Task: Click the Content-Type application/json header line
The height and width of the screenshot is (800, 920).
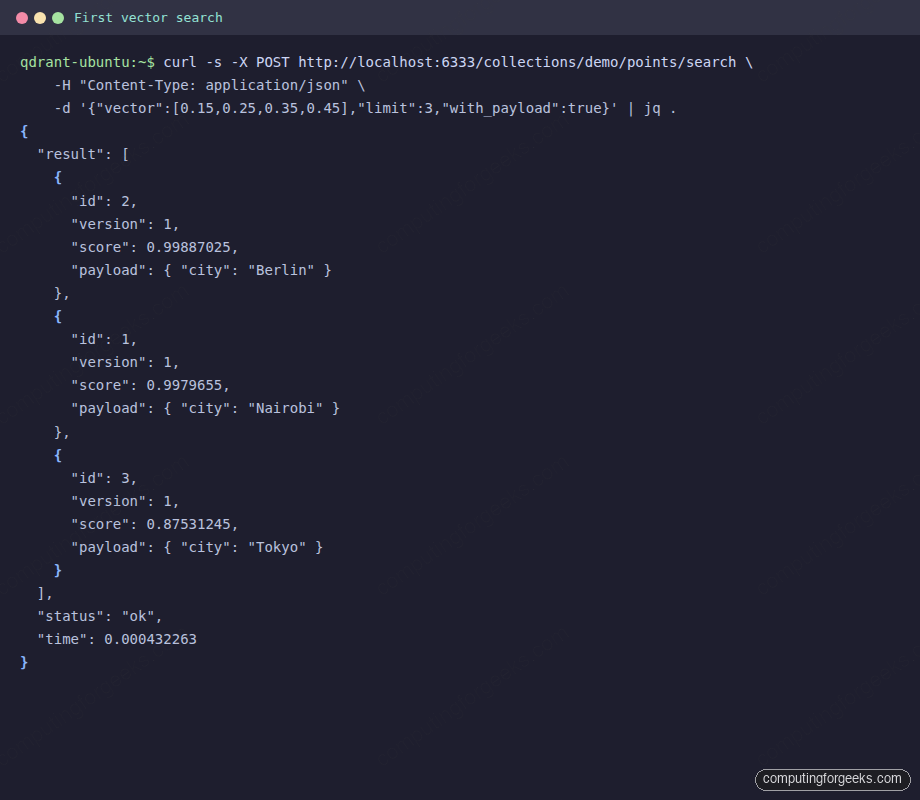Action: (x=209, y=86)
